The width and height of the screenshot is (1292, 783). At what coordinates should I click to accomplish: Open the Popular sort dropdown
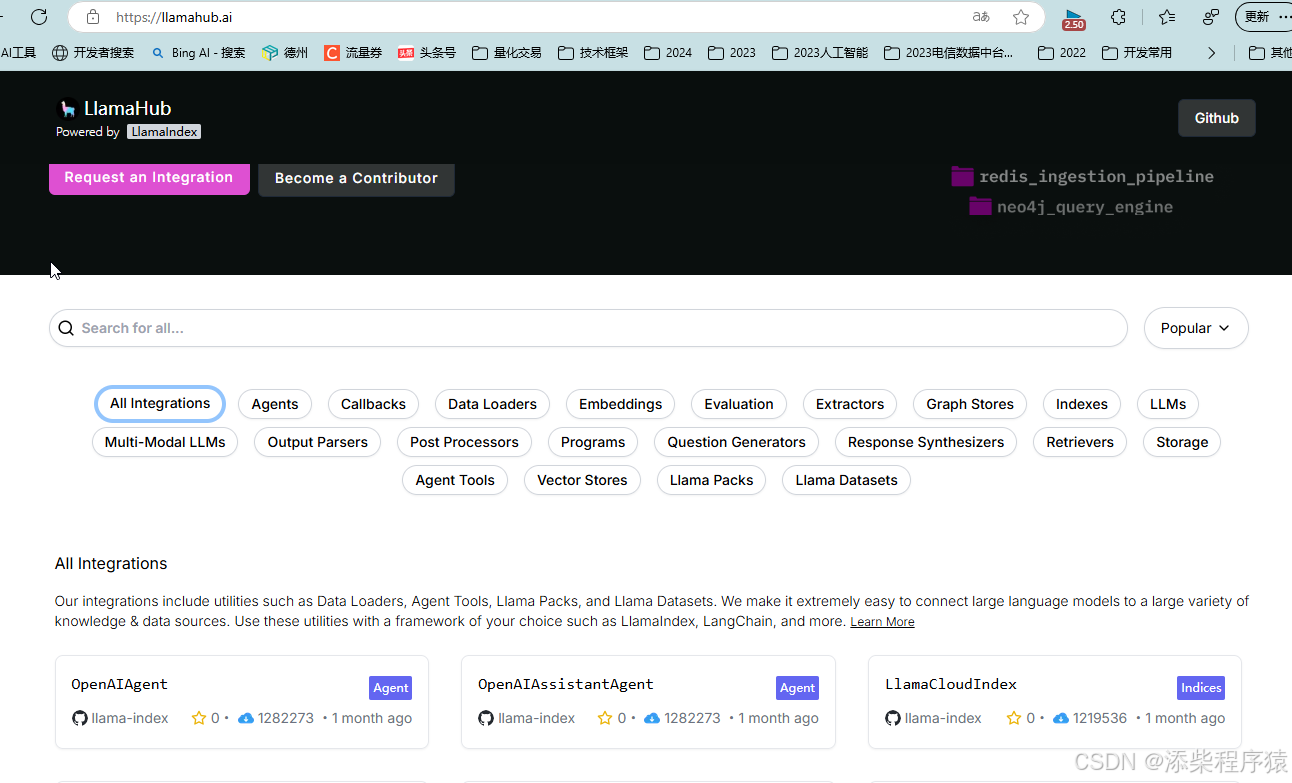click(1196, 328)
